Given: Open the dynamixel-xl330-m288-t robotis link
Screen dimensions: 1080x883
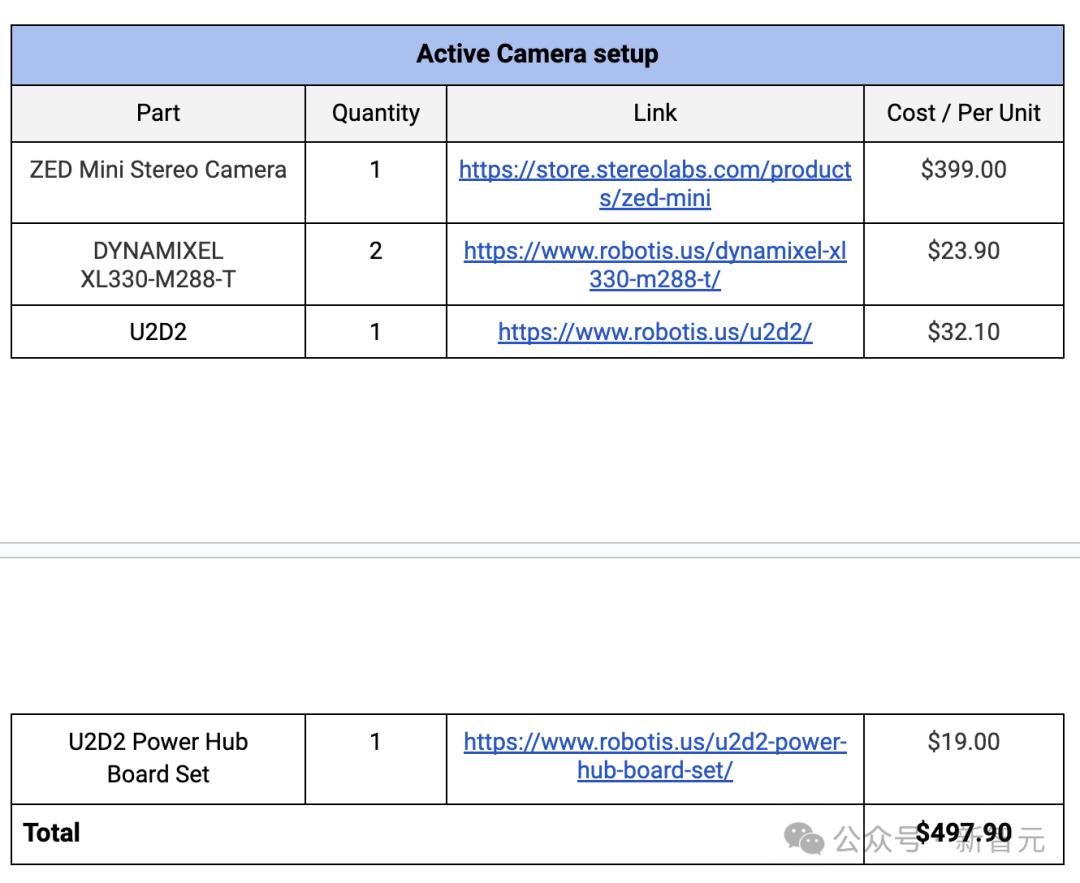Looking at the screenshot, I should pos(654,264).
